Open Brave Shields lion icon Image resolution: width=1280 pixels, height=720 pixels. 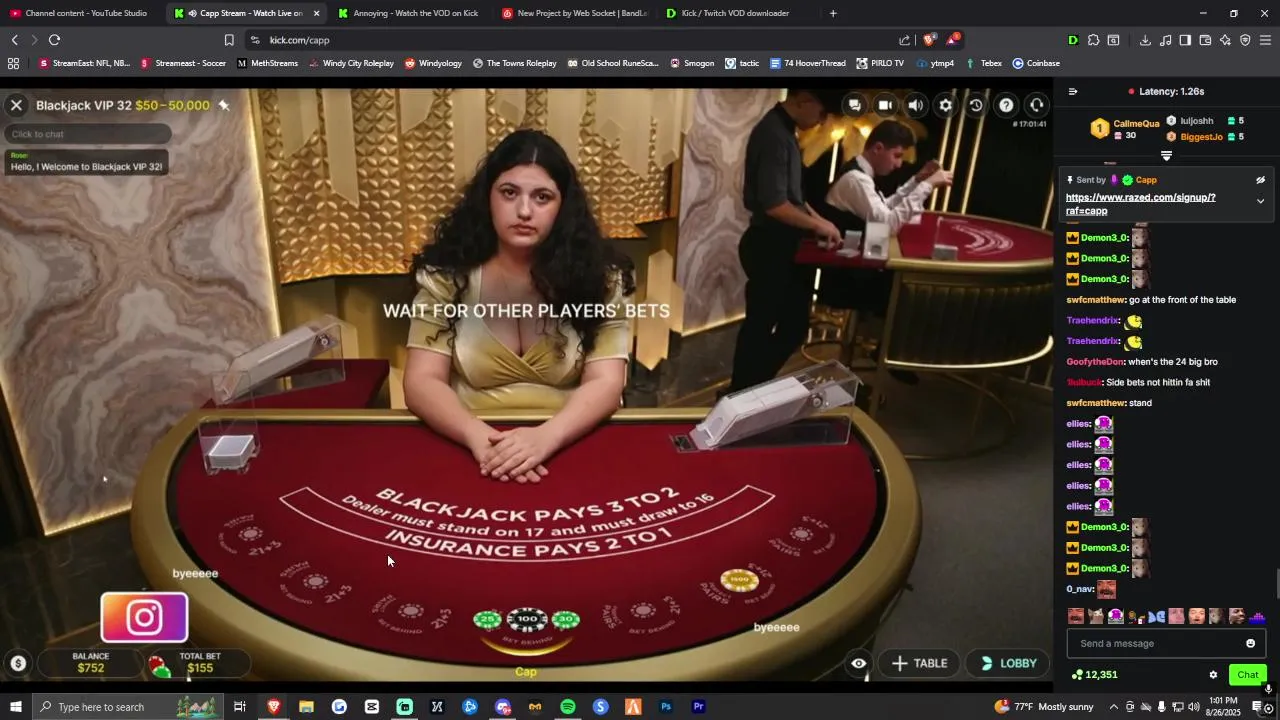[x=929, y=40]
